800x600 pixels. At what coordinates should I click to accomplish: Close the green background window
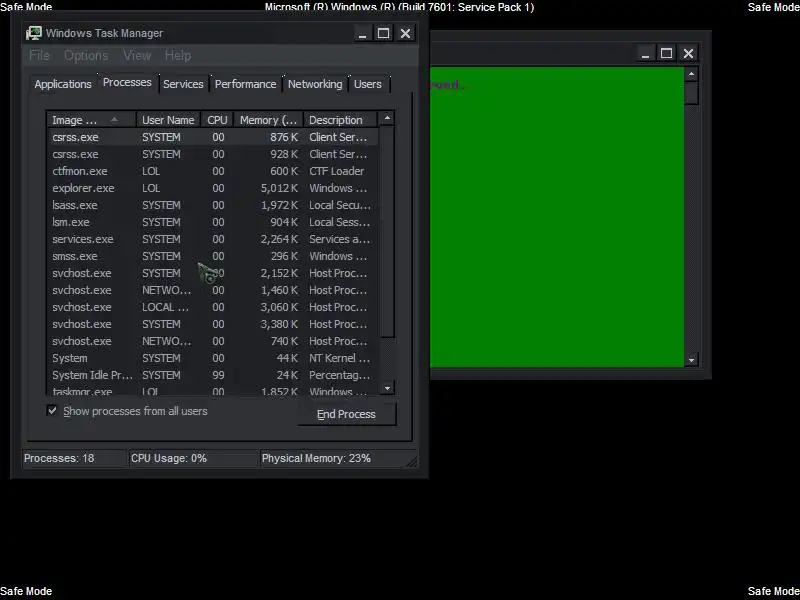[688, 54]
